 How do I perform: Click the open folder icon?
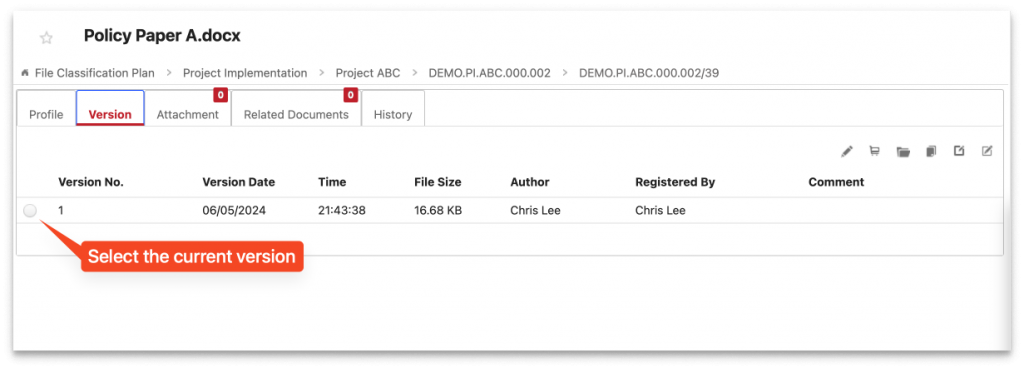click(x=903, y=151)
